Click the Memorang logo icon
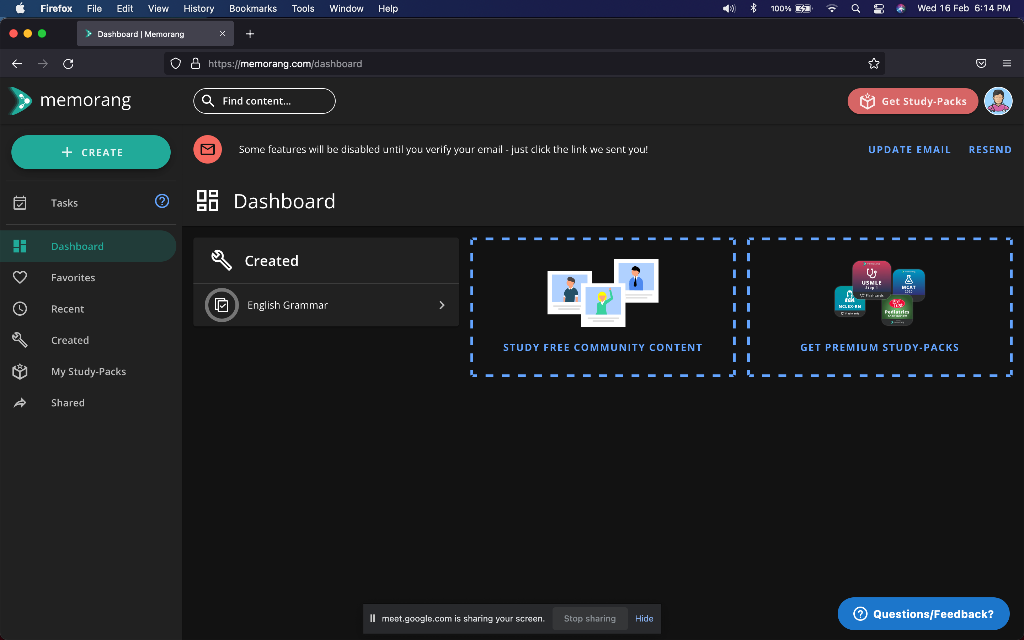Screen dimensions: 1024x640 click(20, 101)
